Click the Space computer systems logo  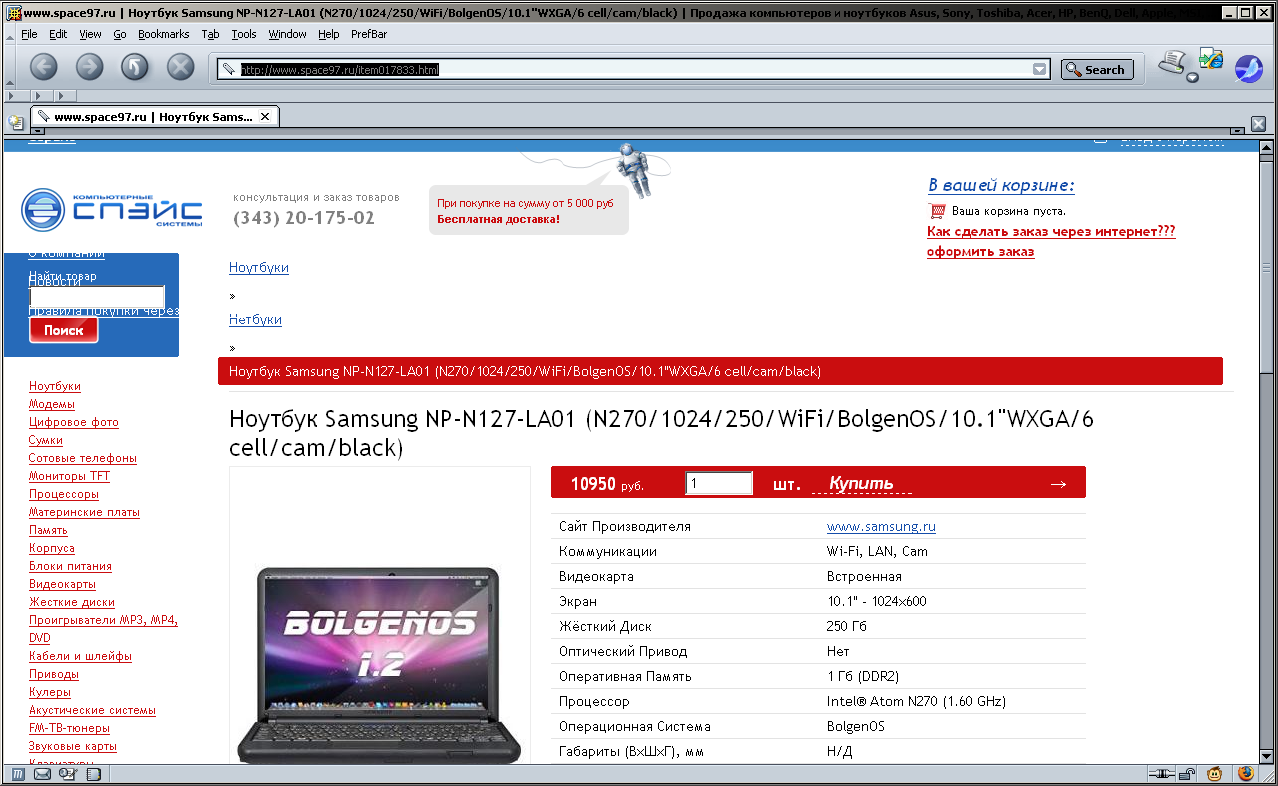112,209
